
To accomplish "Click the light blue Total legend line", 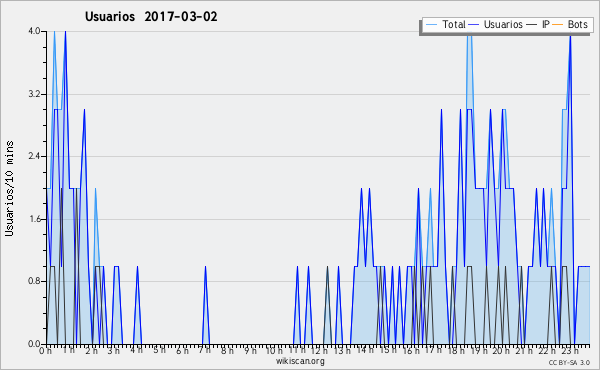I will point(431,25).
